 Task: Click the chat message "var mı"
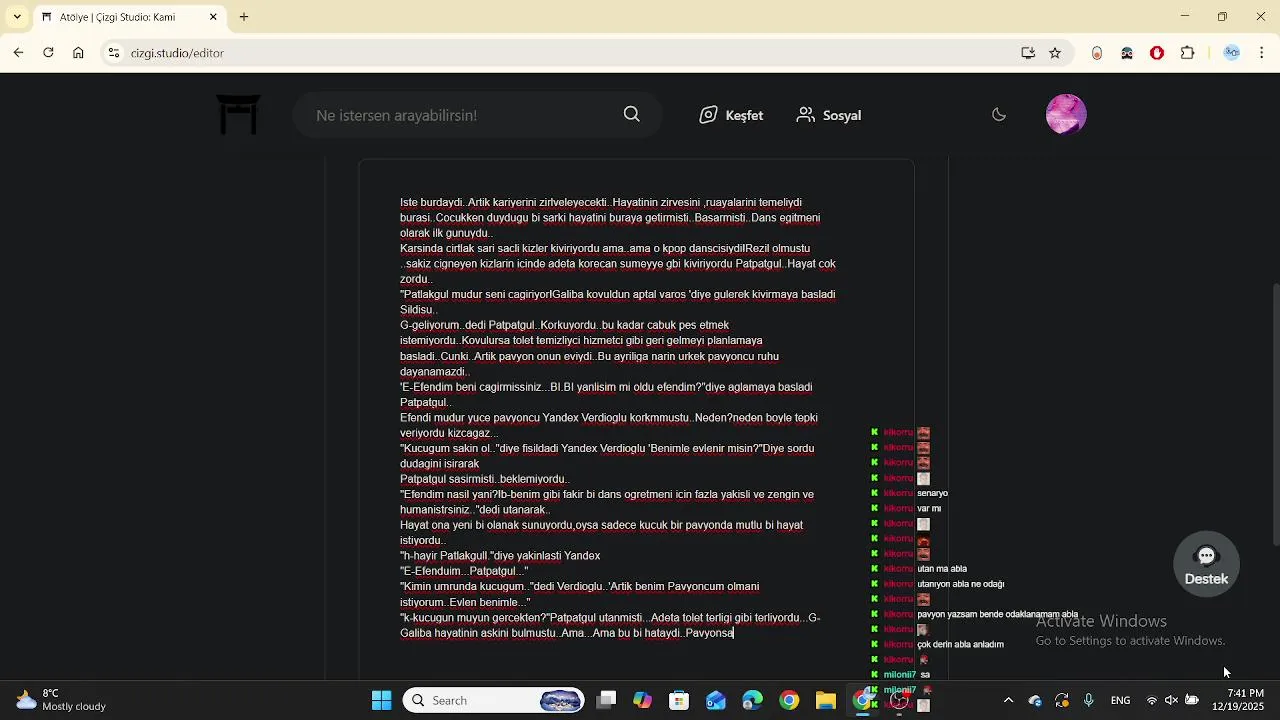tap(929, 508)
